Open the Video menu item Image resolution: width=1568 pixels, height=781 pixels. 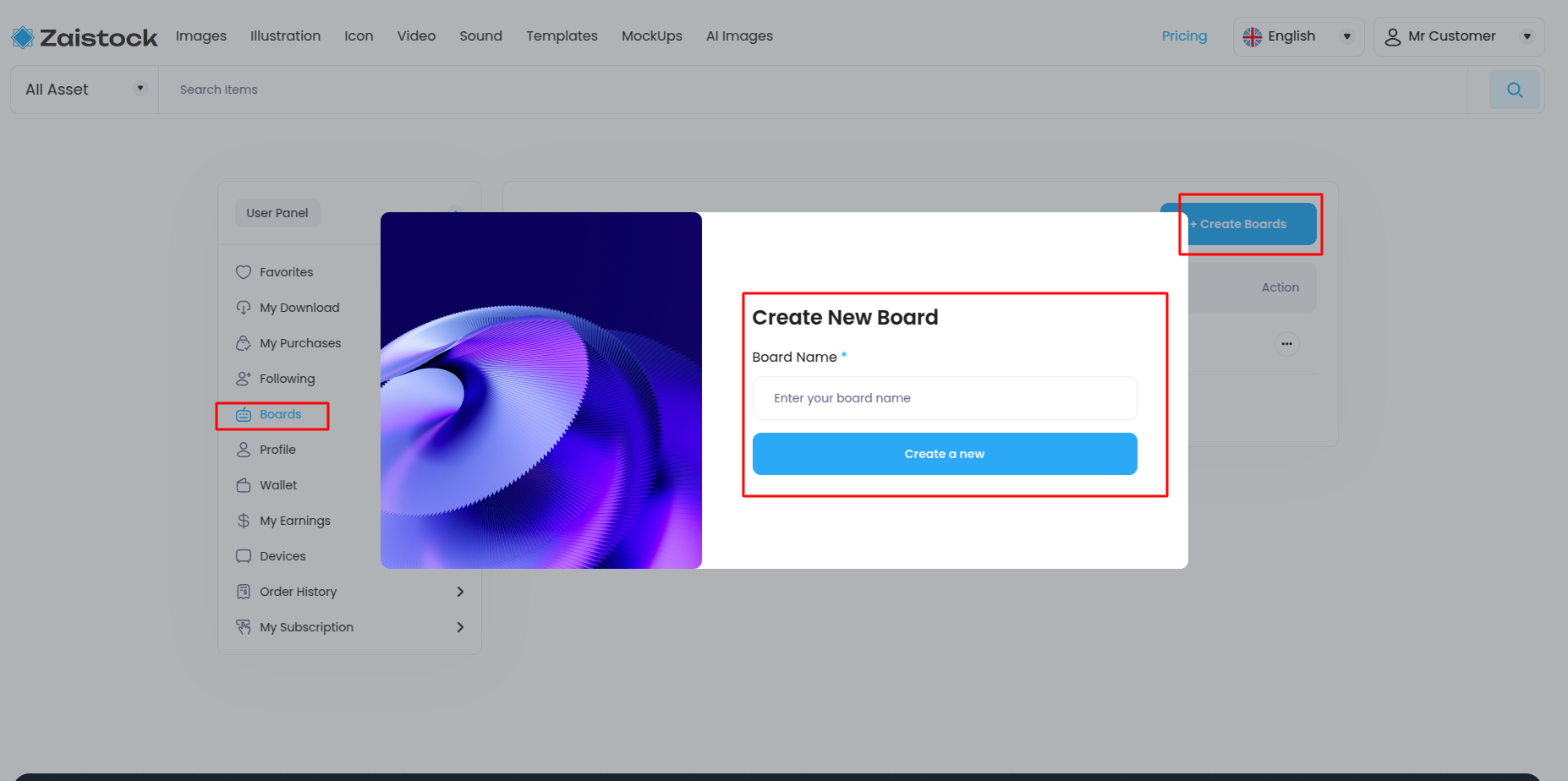pyautogui.click(x=416, y=35)
